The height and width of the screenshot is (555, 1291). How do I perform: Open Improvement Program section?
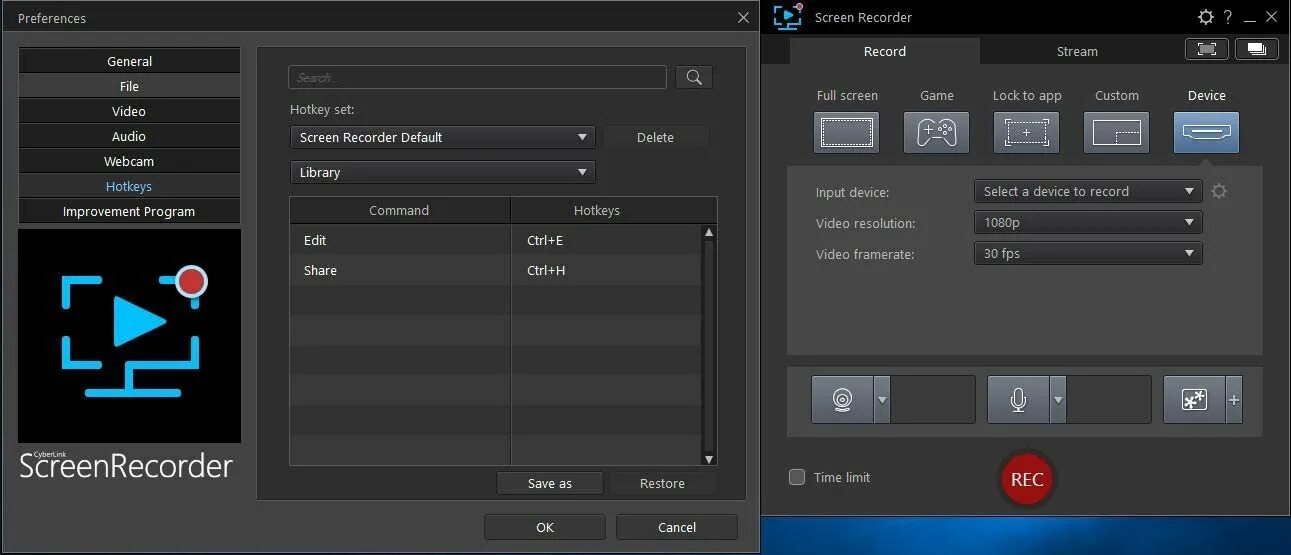pyautogui.click(x=129, y=211)
